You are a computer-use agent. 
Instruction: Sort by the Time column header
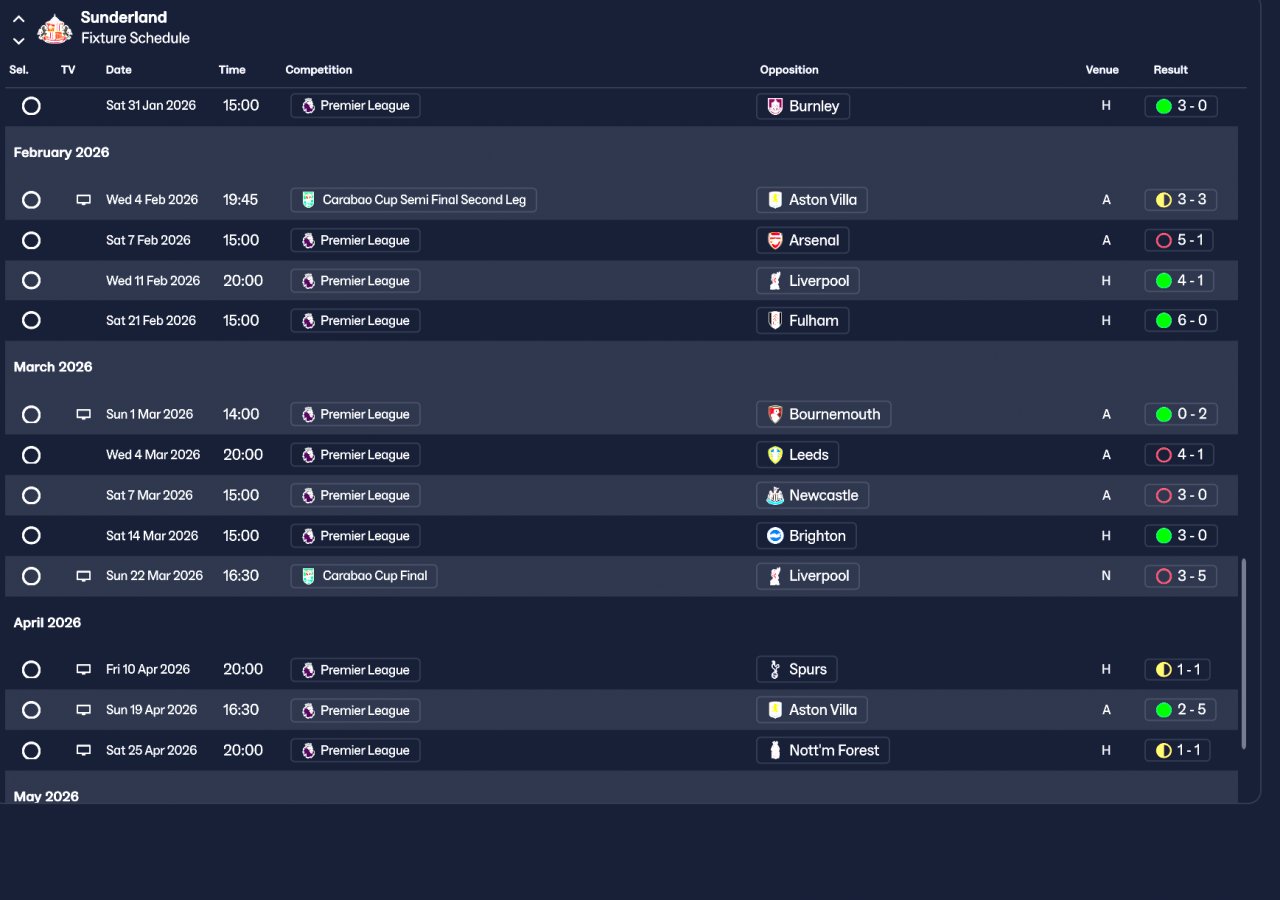coord(232,70)
